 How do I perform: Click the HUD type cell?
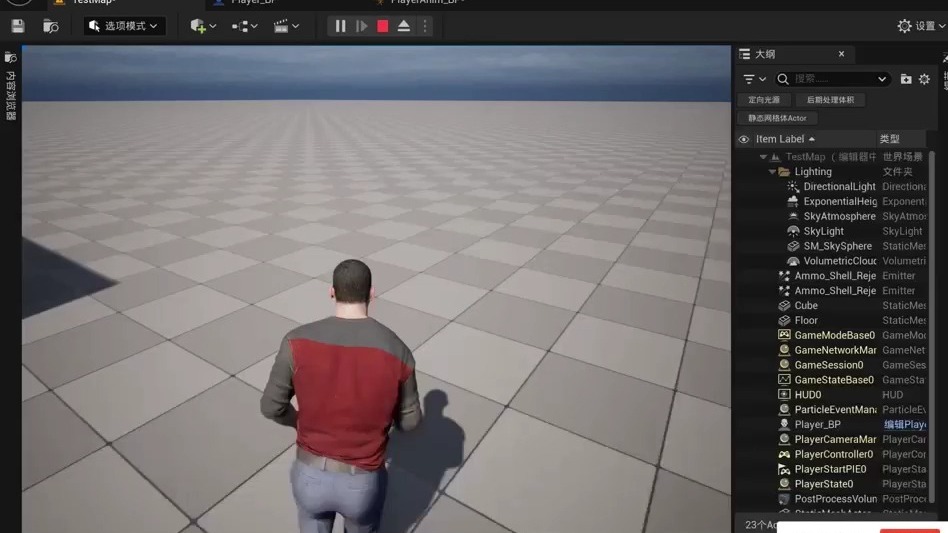pos(892,395)
